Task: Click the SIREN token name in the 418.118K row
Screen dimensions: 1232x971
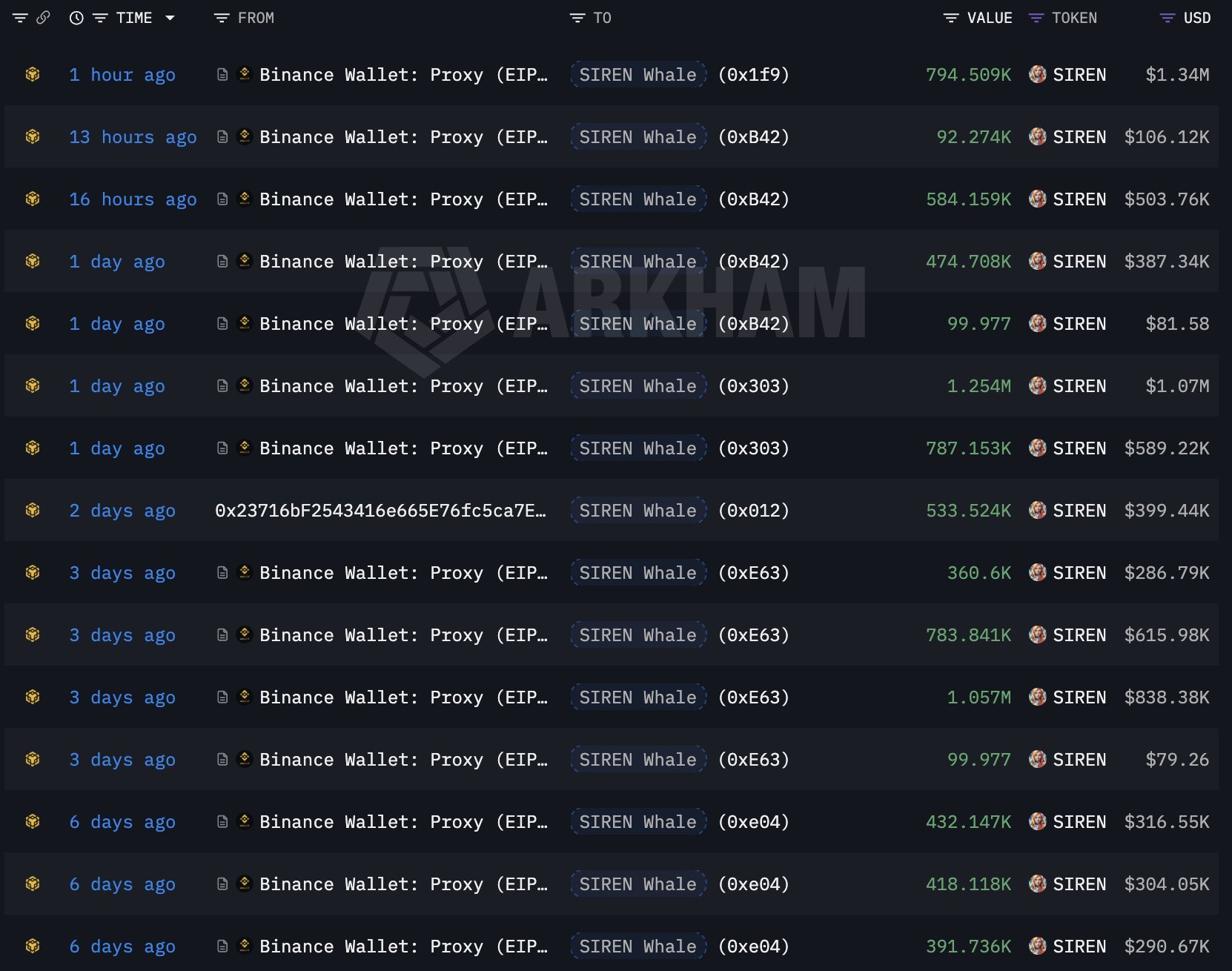Action: pyautogui.click(x=1079, y=884)
